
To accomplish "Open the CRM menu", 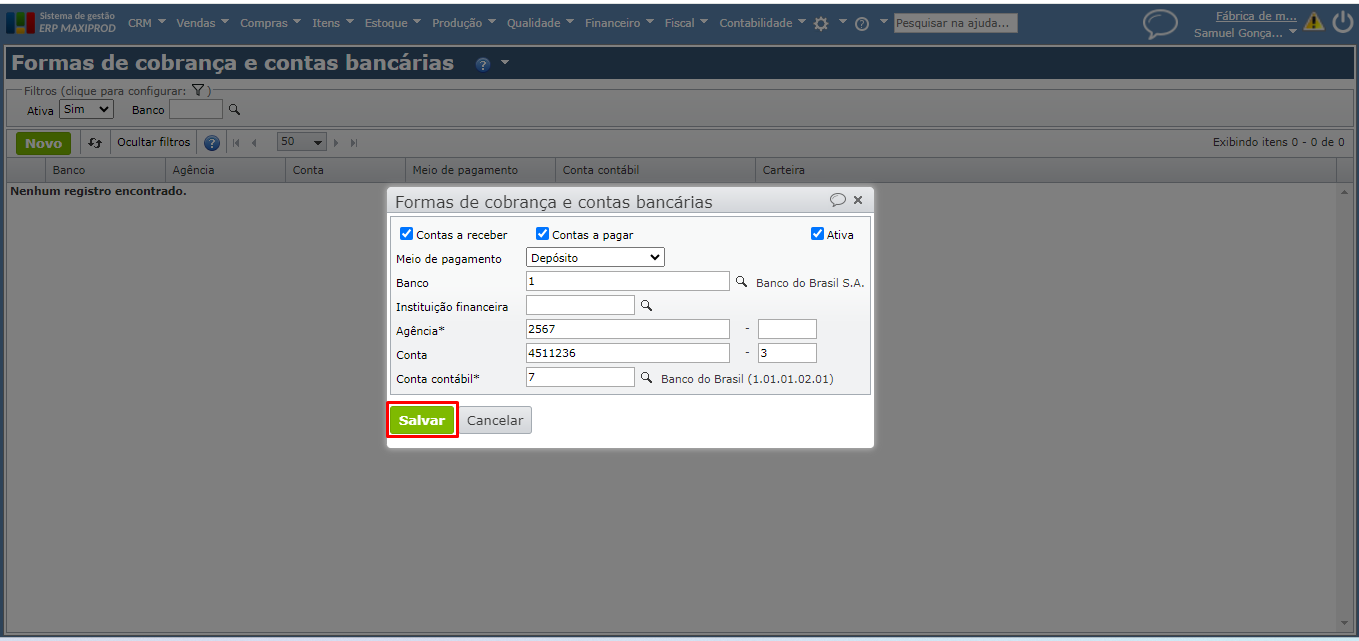I will (x=147, y=23).
